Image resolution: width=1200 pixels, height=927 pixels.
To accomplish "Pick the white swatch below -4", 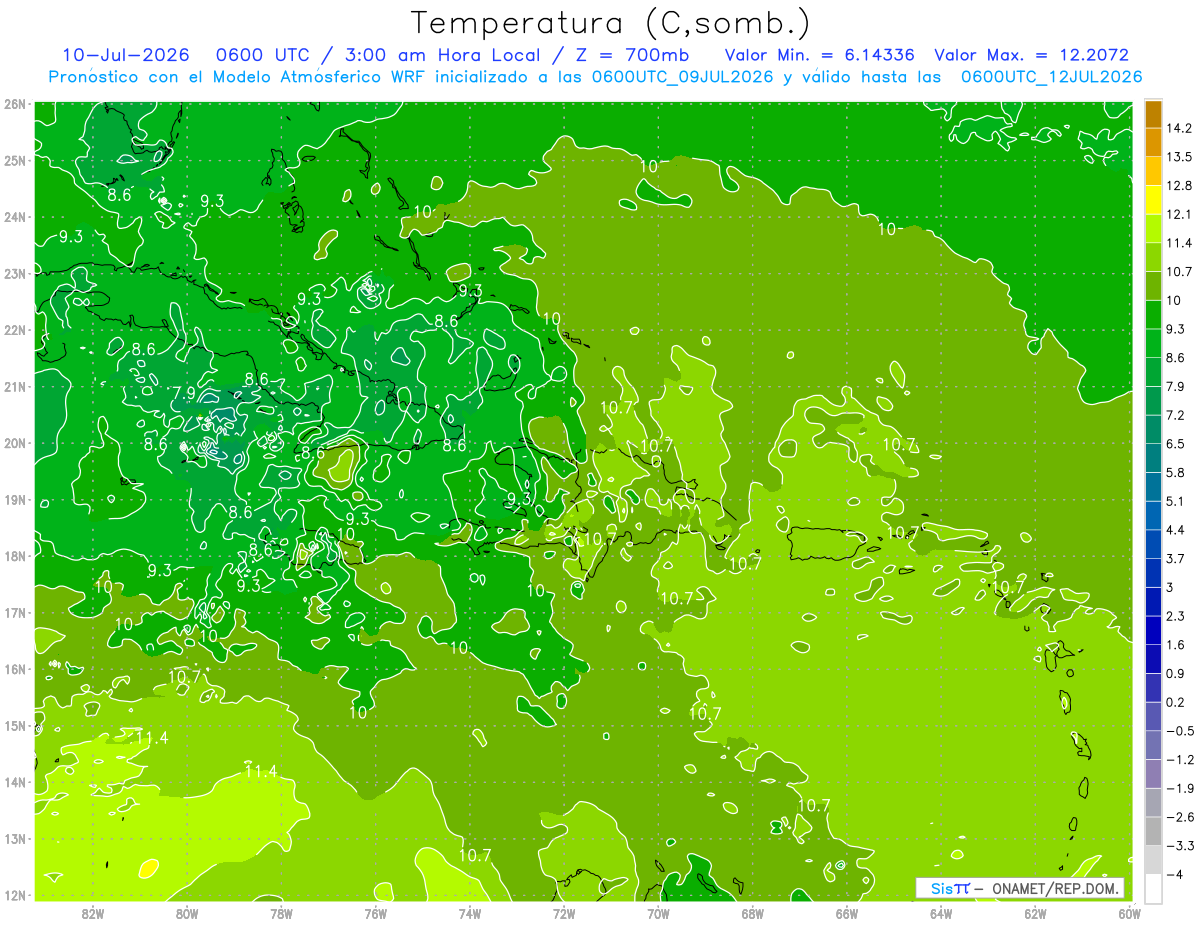I will 1153,888.
